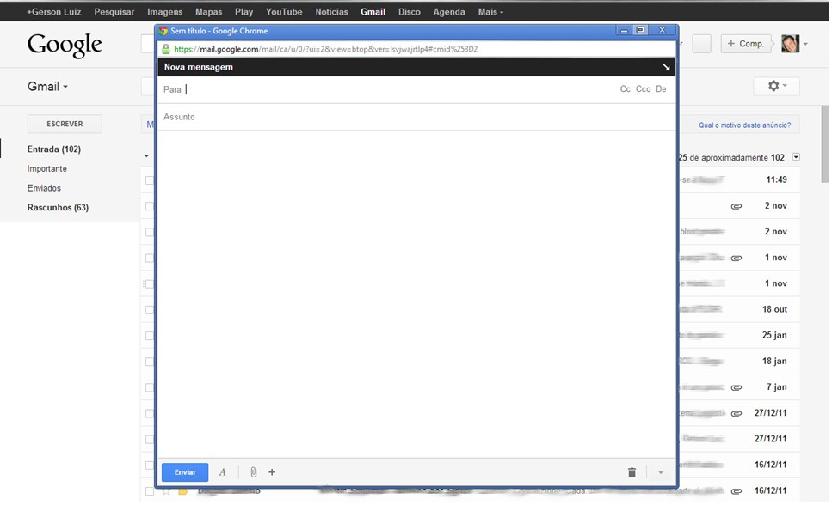Open Mapas in top bar
Screen dimensions: 832x517
pyautogui.click(x=209, y=12)
